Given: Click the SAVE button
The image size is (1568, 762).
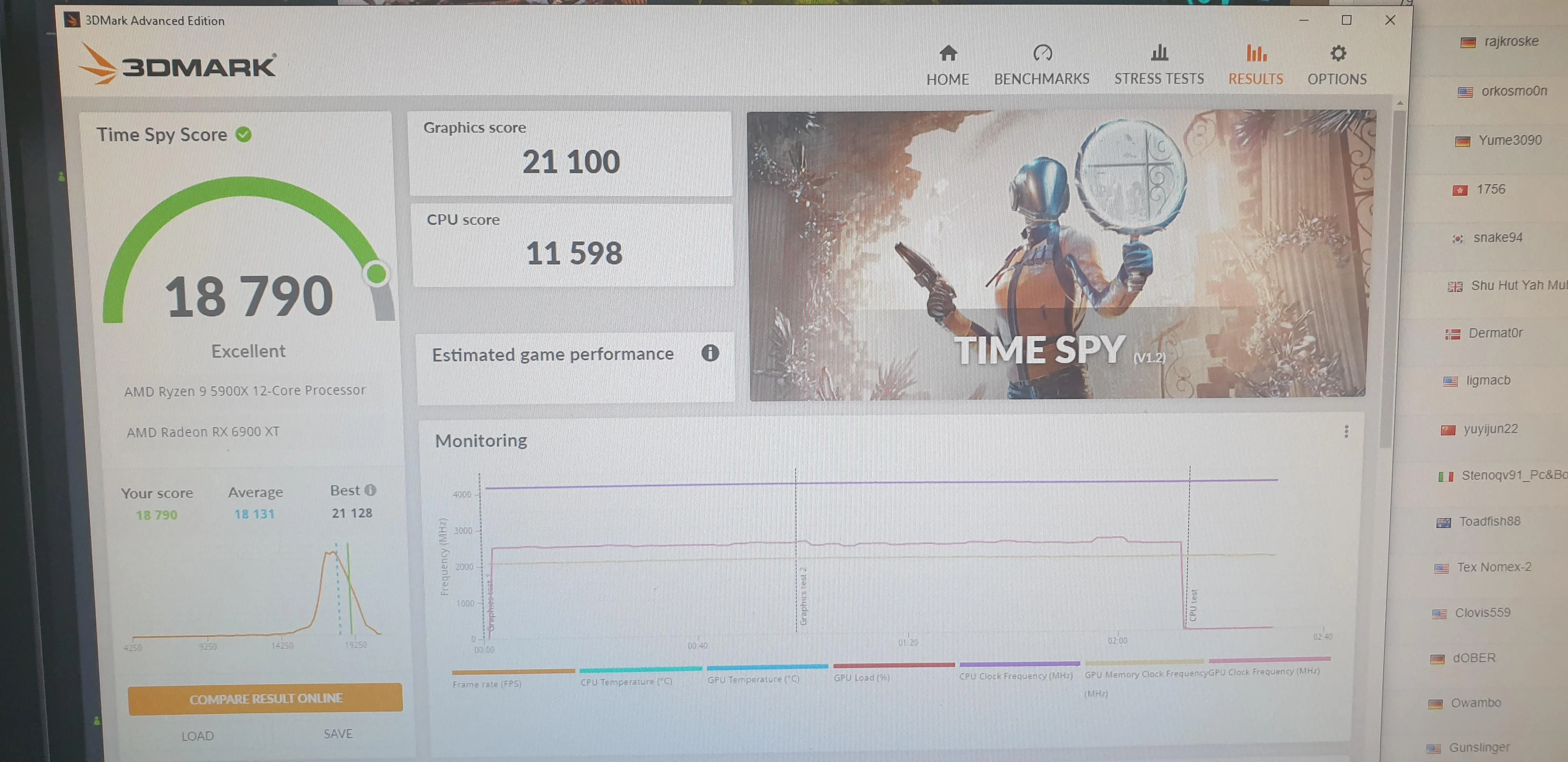Looking at the screenshot, I should (x=338, y=734).
